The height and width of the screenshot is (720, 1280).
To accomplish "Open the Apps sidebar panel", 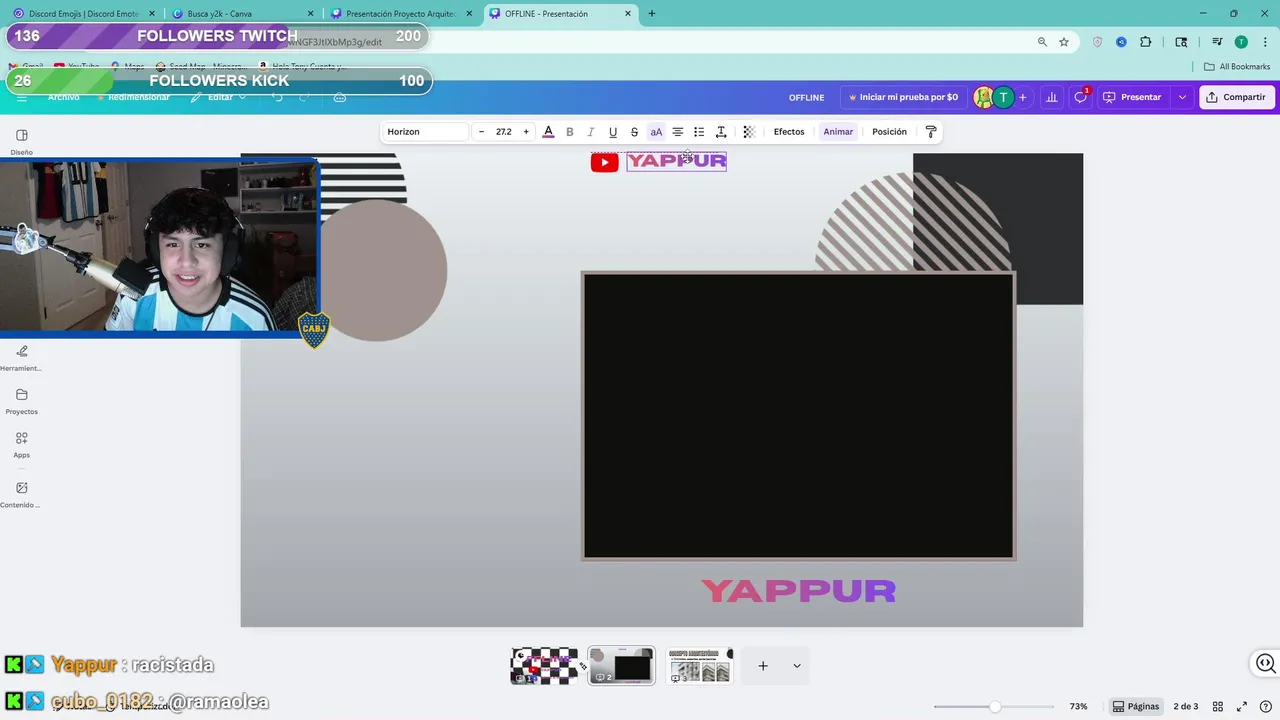I will point(22,444).
